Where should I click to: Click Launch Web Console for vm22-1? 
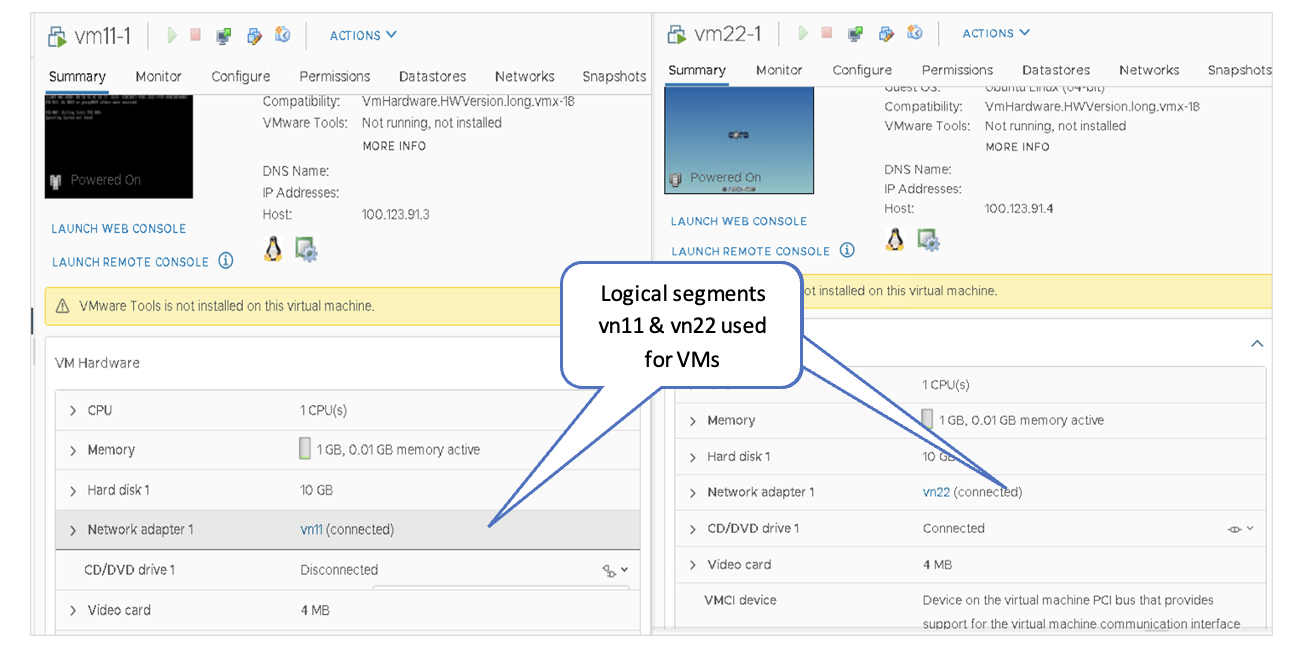point(739,221)
